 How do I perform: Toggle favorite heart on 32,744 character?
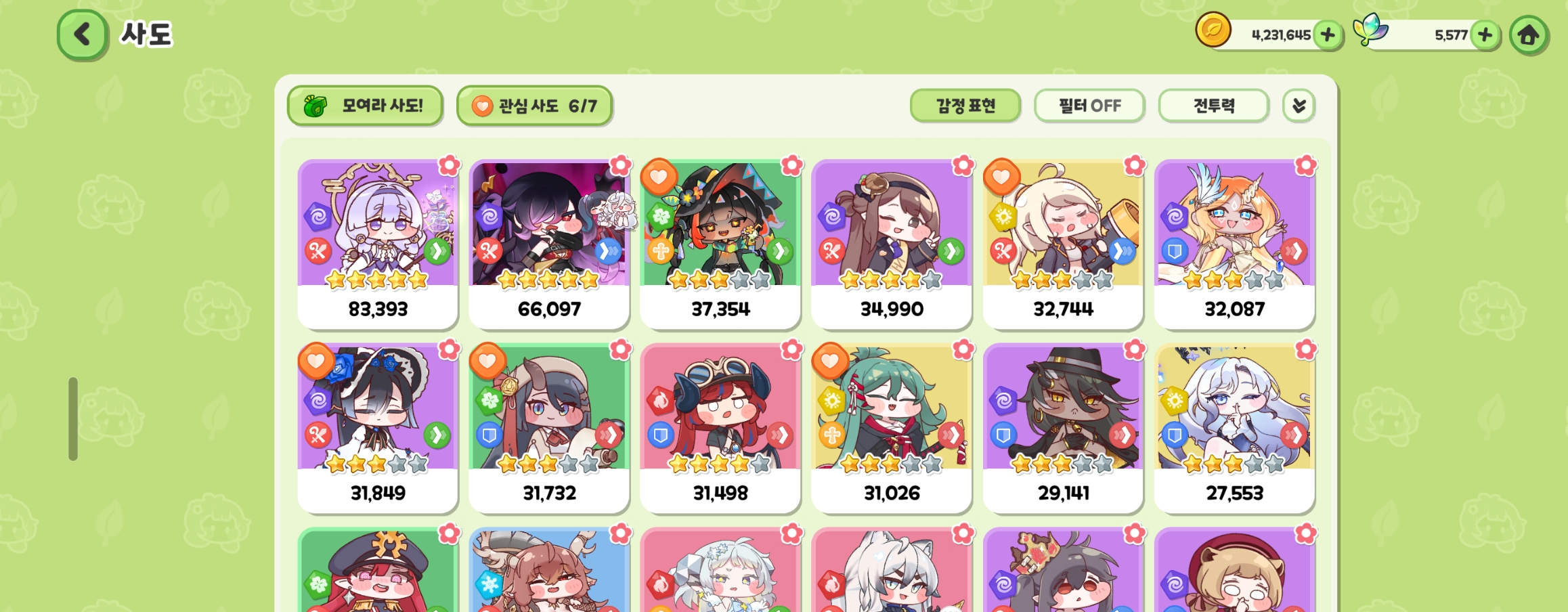click(x=1002, y=177)
